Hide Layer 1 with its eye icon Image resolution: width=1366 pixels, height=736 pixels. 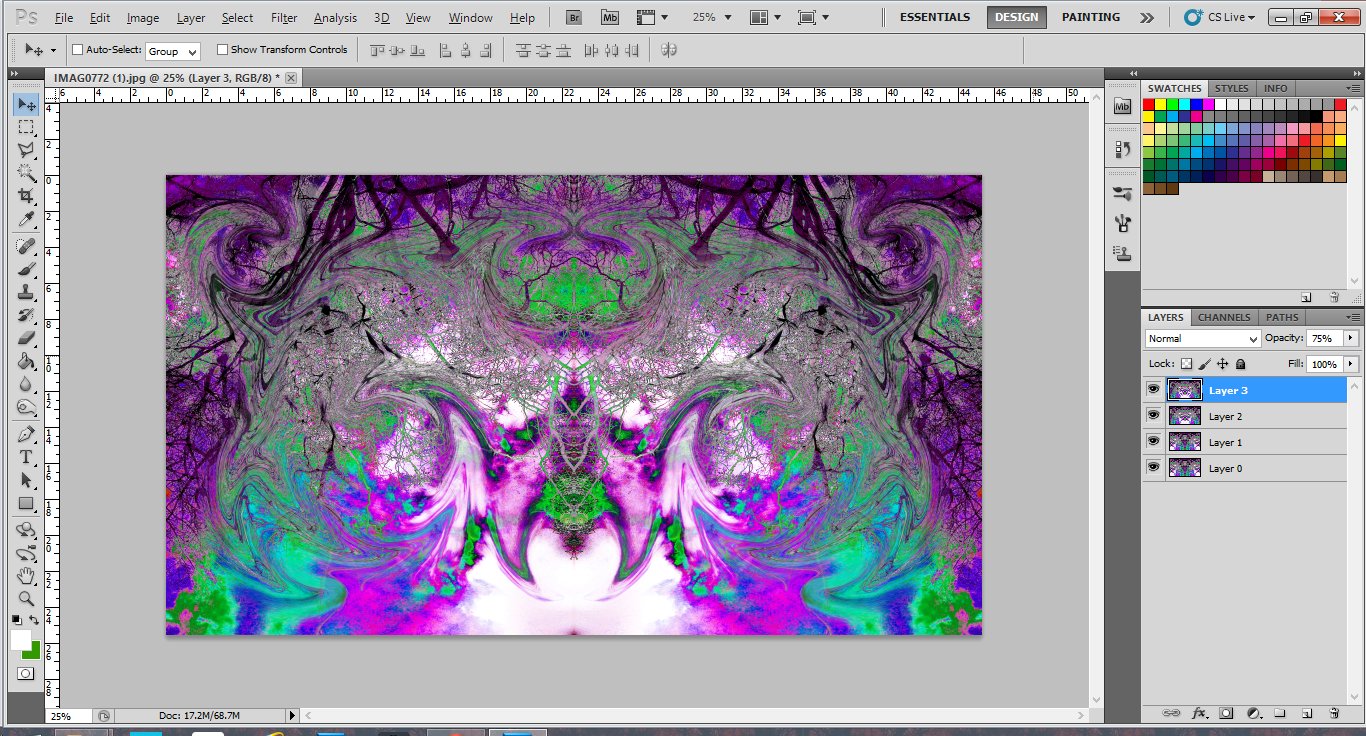[1154, 442]
